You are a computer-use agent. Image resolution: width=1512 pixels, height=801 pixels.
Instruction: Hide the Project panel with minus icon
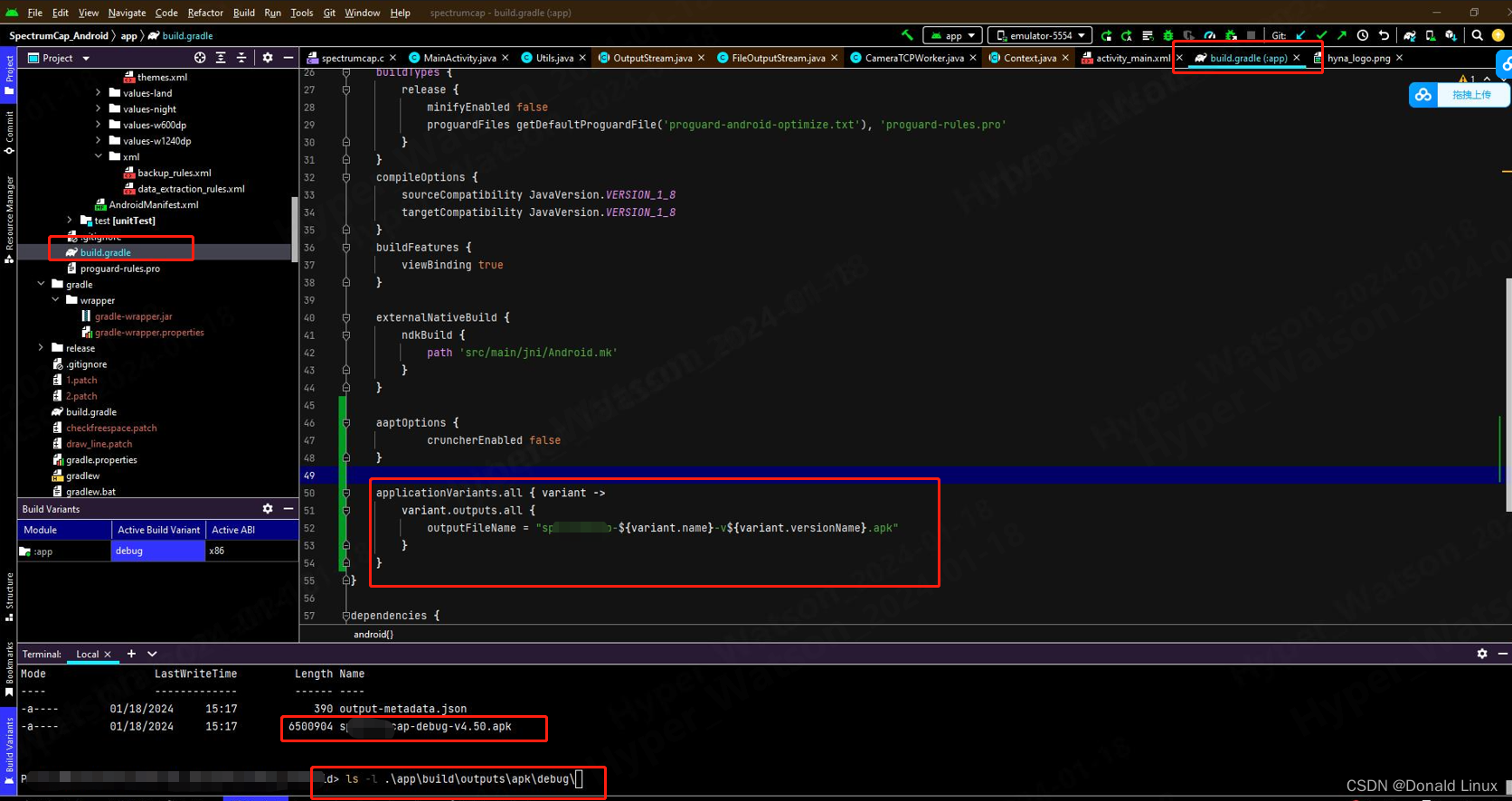(x=288, y=58)
